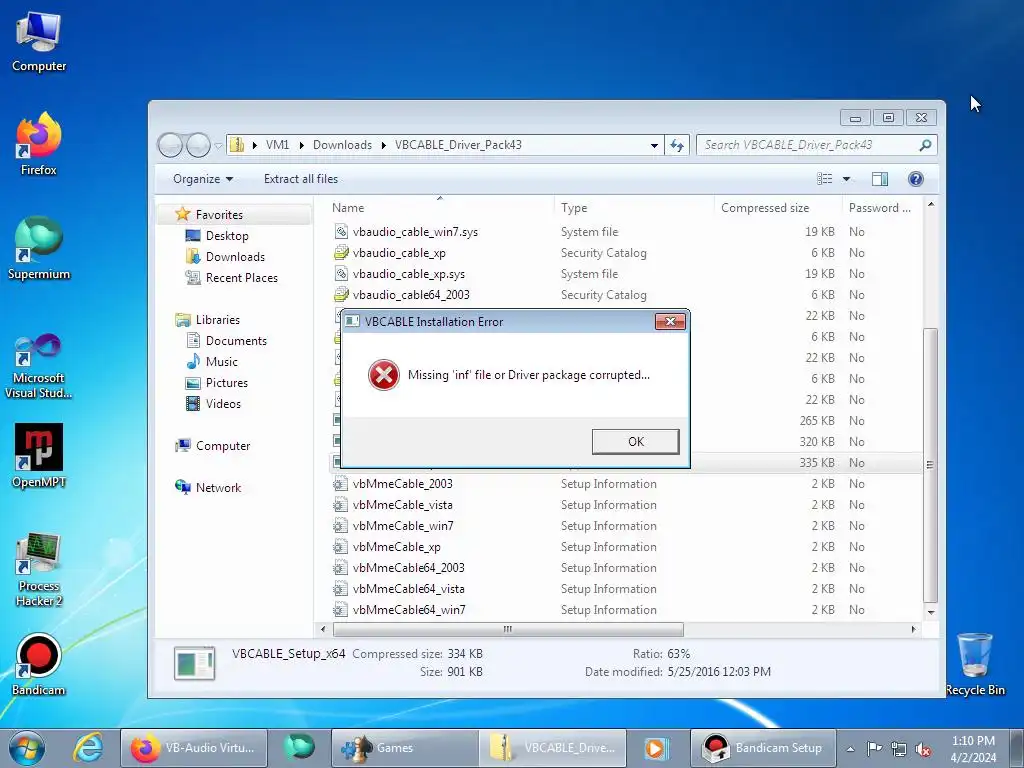Open recent pages dropdown arrow

pos(219,146)
